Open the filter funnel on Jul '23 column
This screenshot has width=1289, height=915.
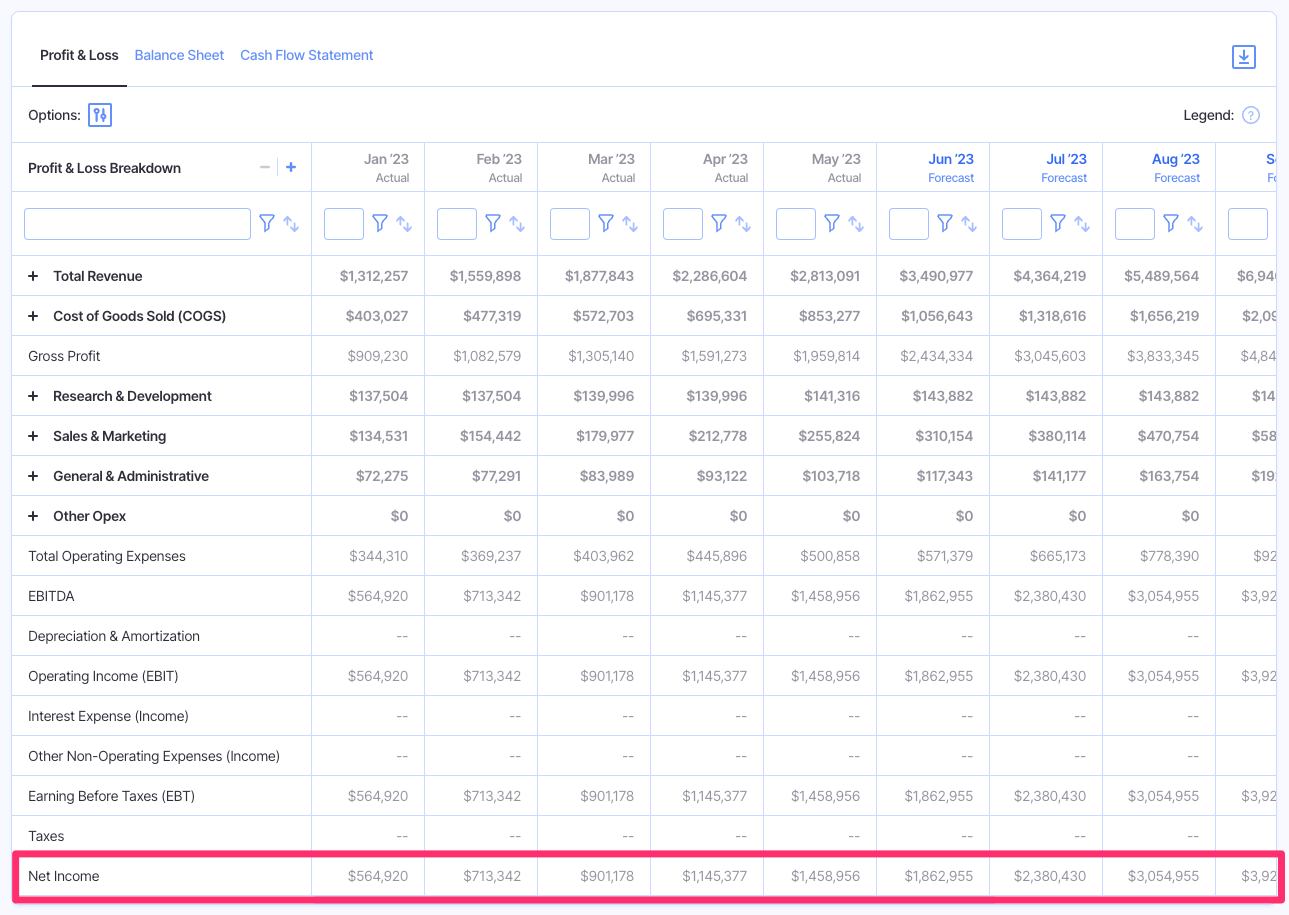pyautogui.click(x=1059, y=223)
